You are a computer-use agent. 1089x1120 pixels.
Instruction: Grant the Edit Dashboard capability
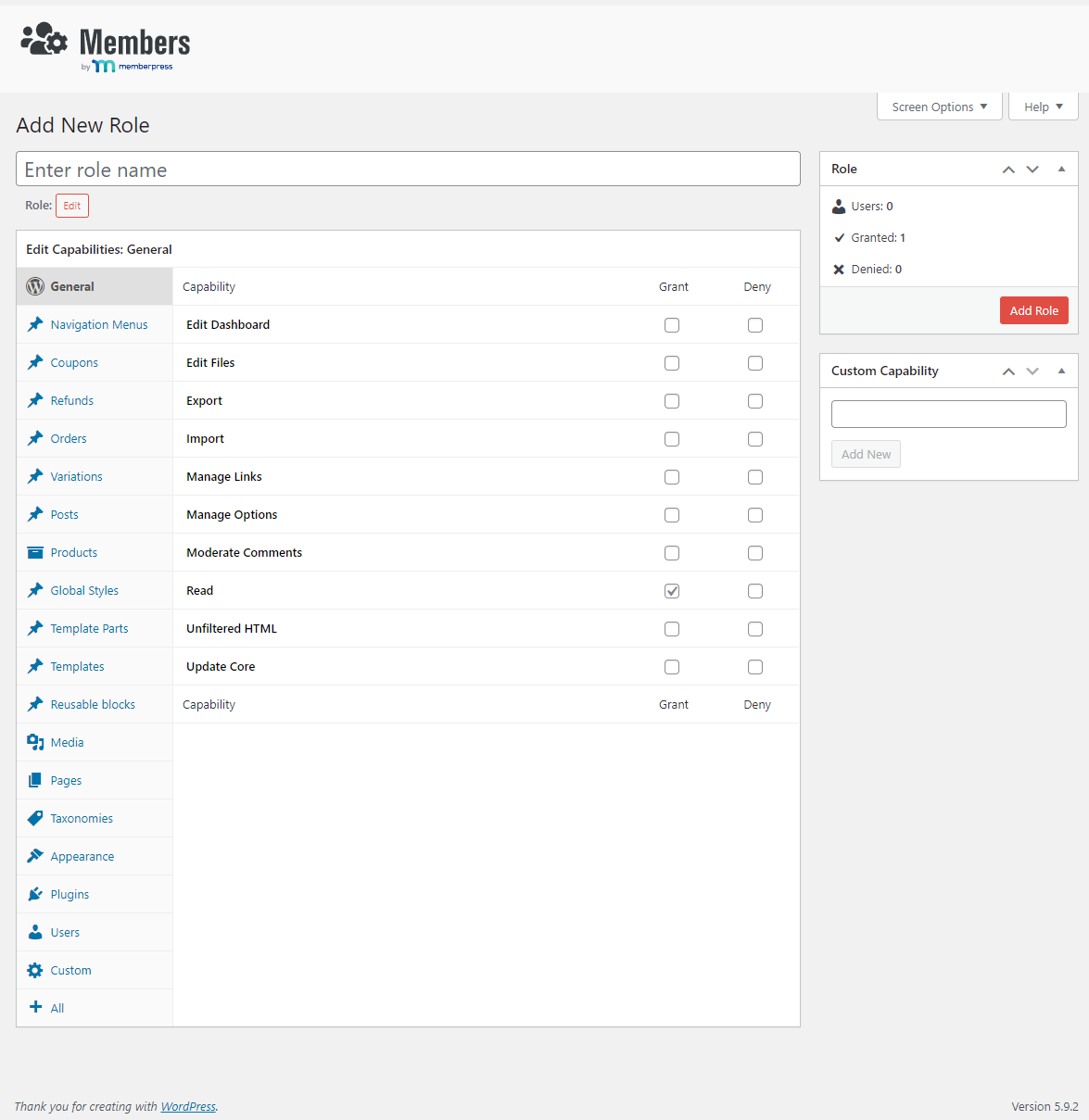tap(672, 325)
